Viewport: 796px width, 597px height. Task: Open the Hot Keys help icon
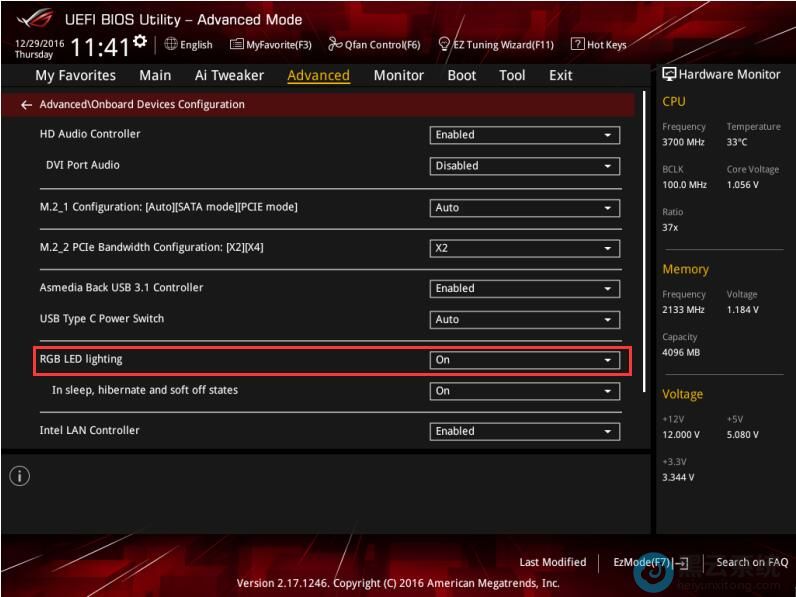point(578,44)
